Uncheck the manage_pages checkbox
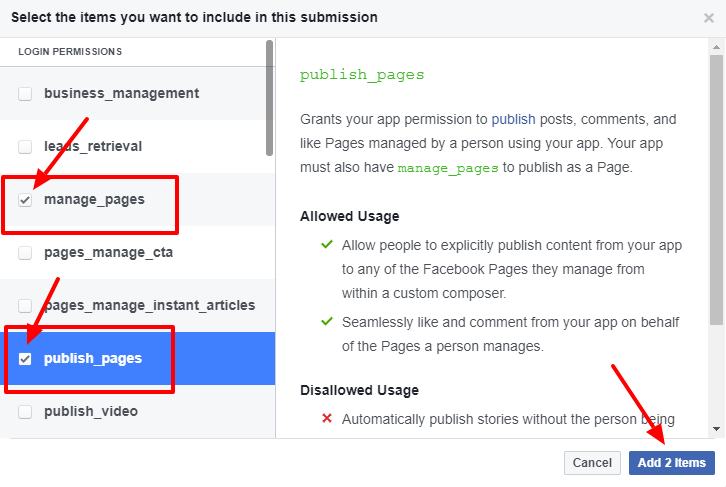This screenshot has width=726, height=487. pyautogui.click(x=26, y=200)
